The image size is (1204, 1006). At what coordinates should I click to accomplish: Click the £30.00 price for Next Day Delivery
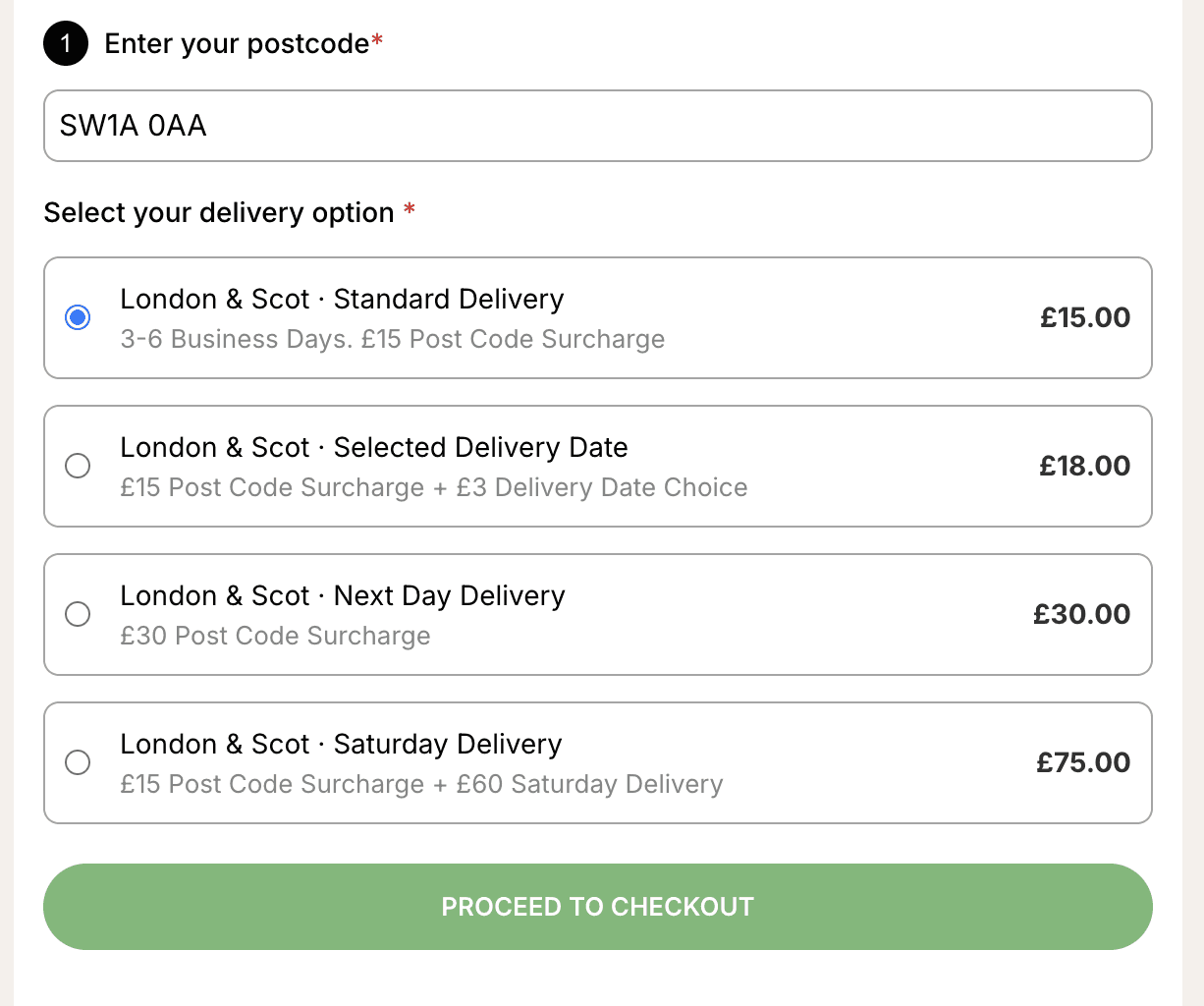coord(1081,614)
